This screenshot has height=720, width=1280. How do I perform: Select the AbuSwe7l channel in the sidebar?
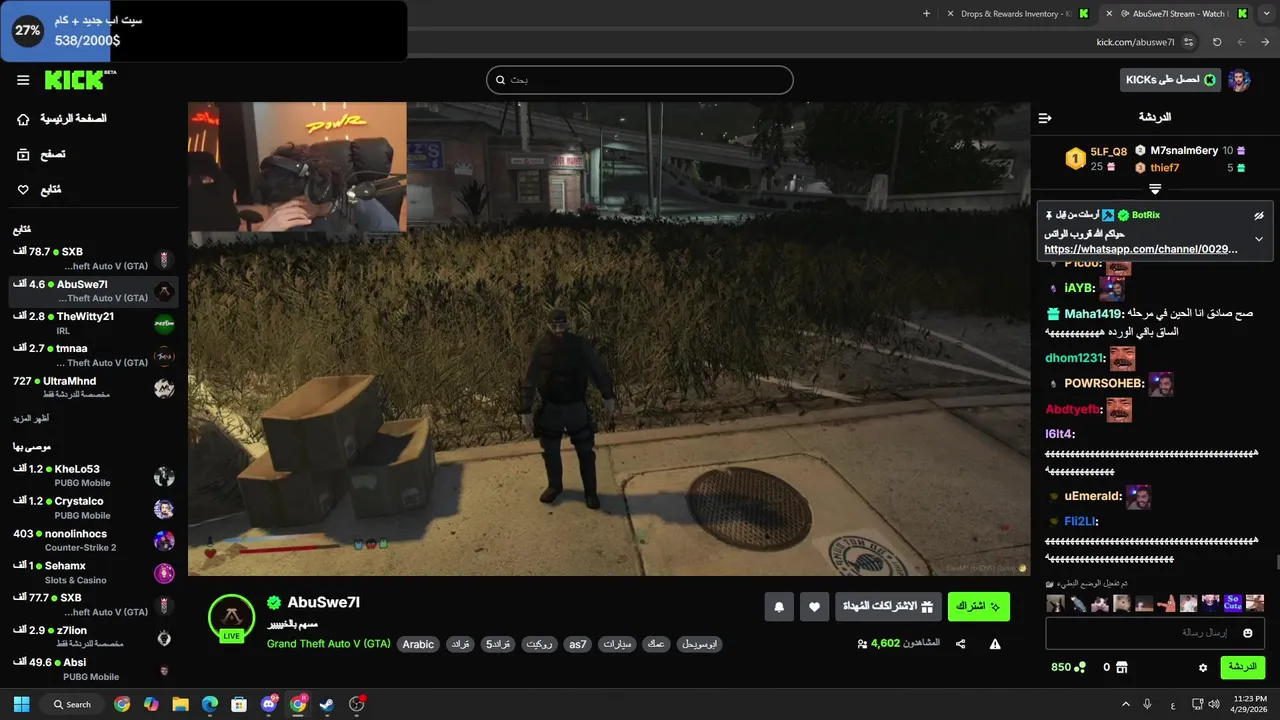tap(95, 291)
